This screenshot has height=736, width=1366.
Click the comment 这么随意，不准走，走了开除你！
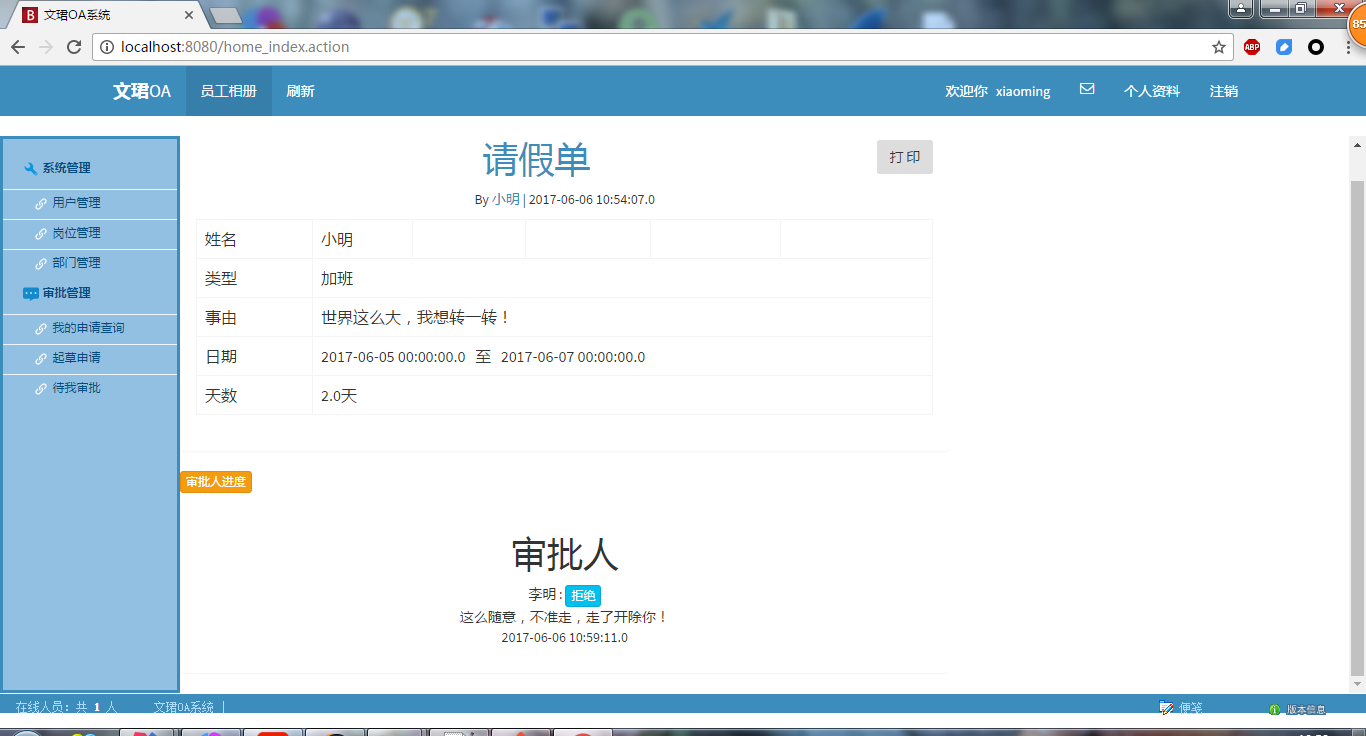point(564,617)
